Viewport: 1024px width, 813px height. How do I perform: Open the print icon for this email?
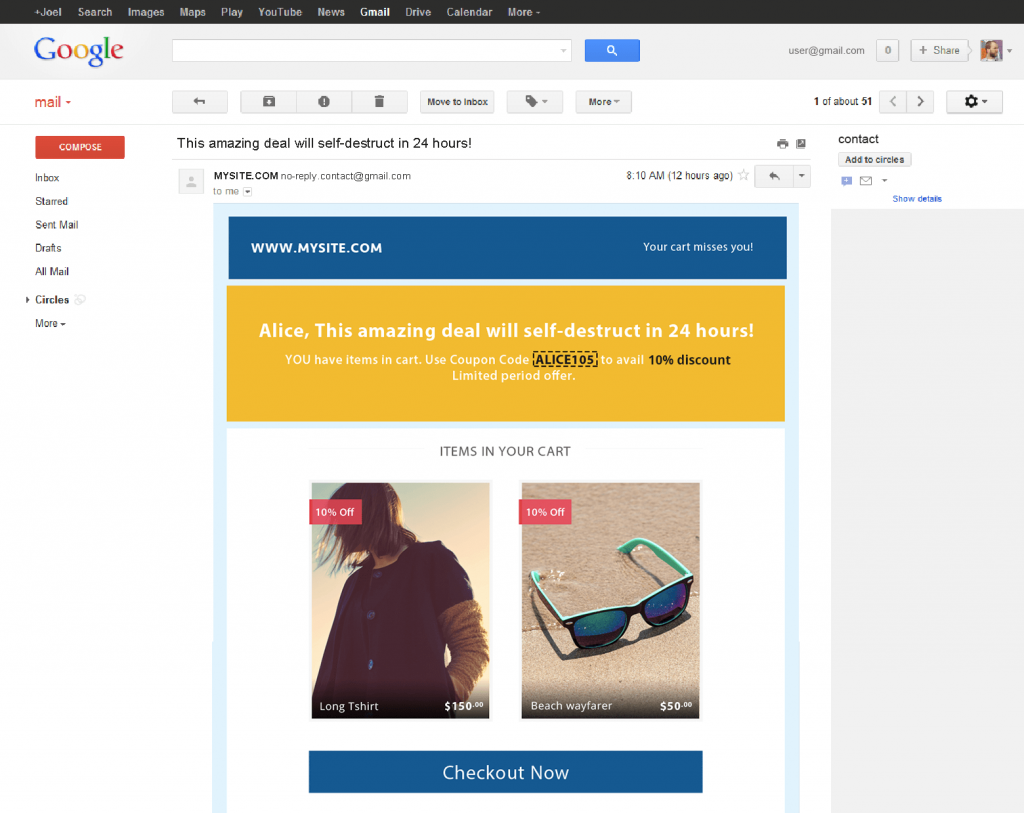coord(783,143)
